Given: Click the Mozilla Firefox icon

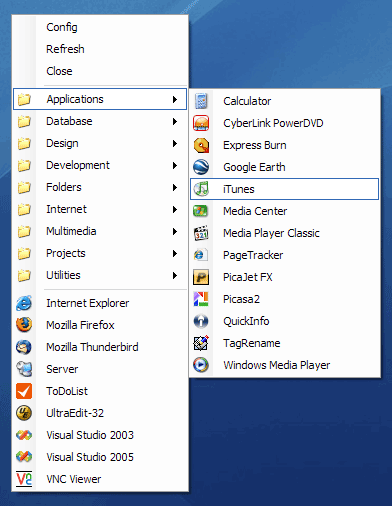Looking at the screenshot, I should point(24,325).
